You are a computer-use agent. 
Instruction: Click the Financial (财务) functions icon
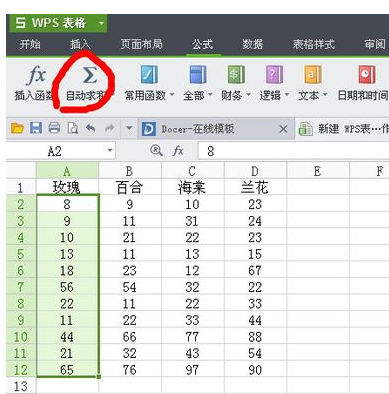coord(236,74)
